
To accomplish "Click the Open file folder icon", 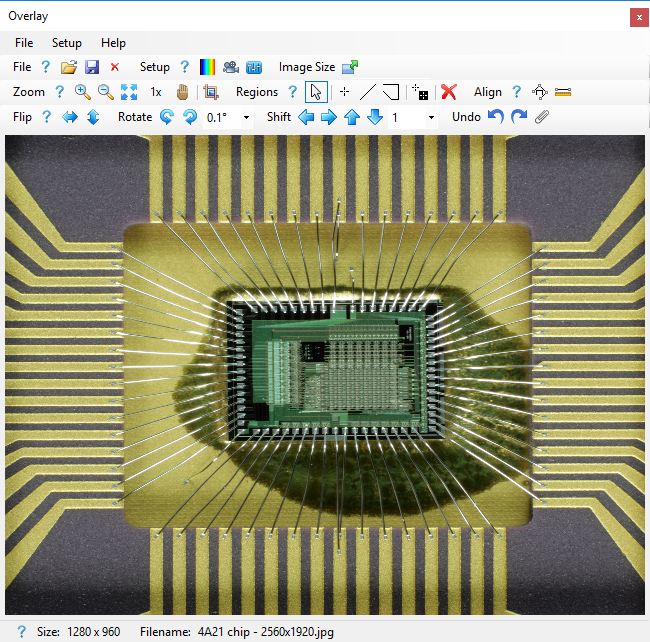I will 69,67.
